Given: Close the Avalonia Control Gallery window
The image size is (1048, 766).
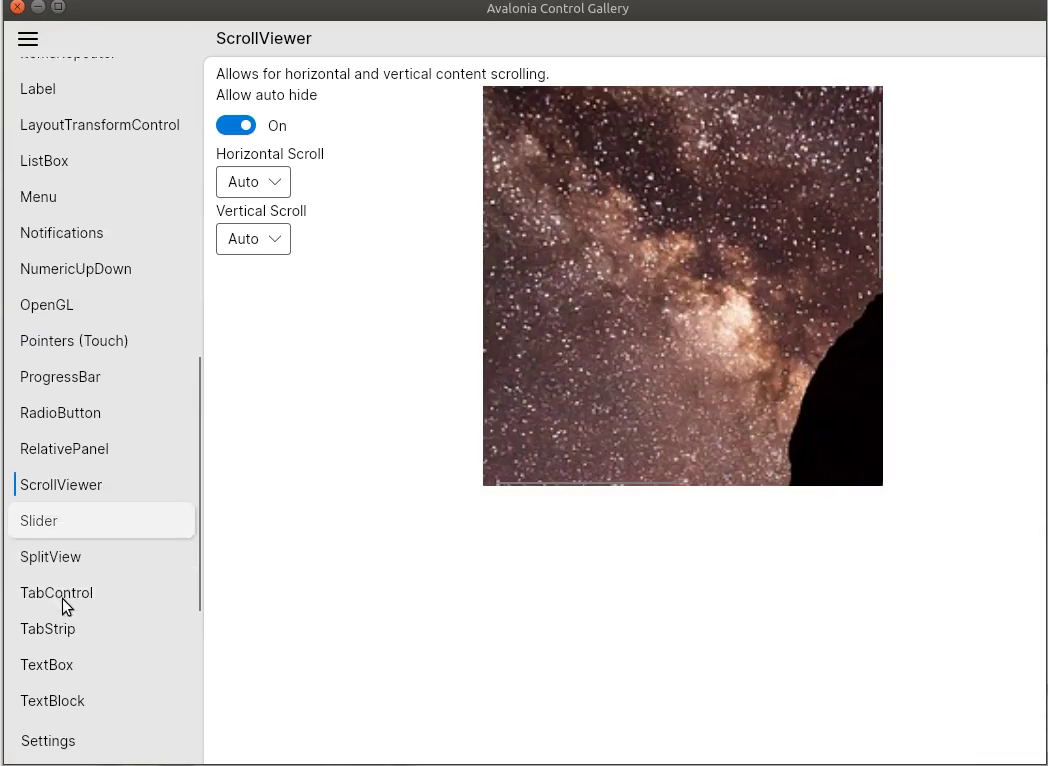Looking at the screenshot, I should point(17,7).
